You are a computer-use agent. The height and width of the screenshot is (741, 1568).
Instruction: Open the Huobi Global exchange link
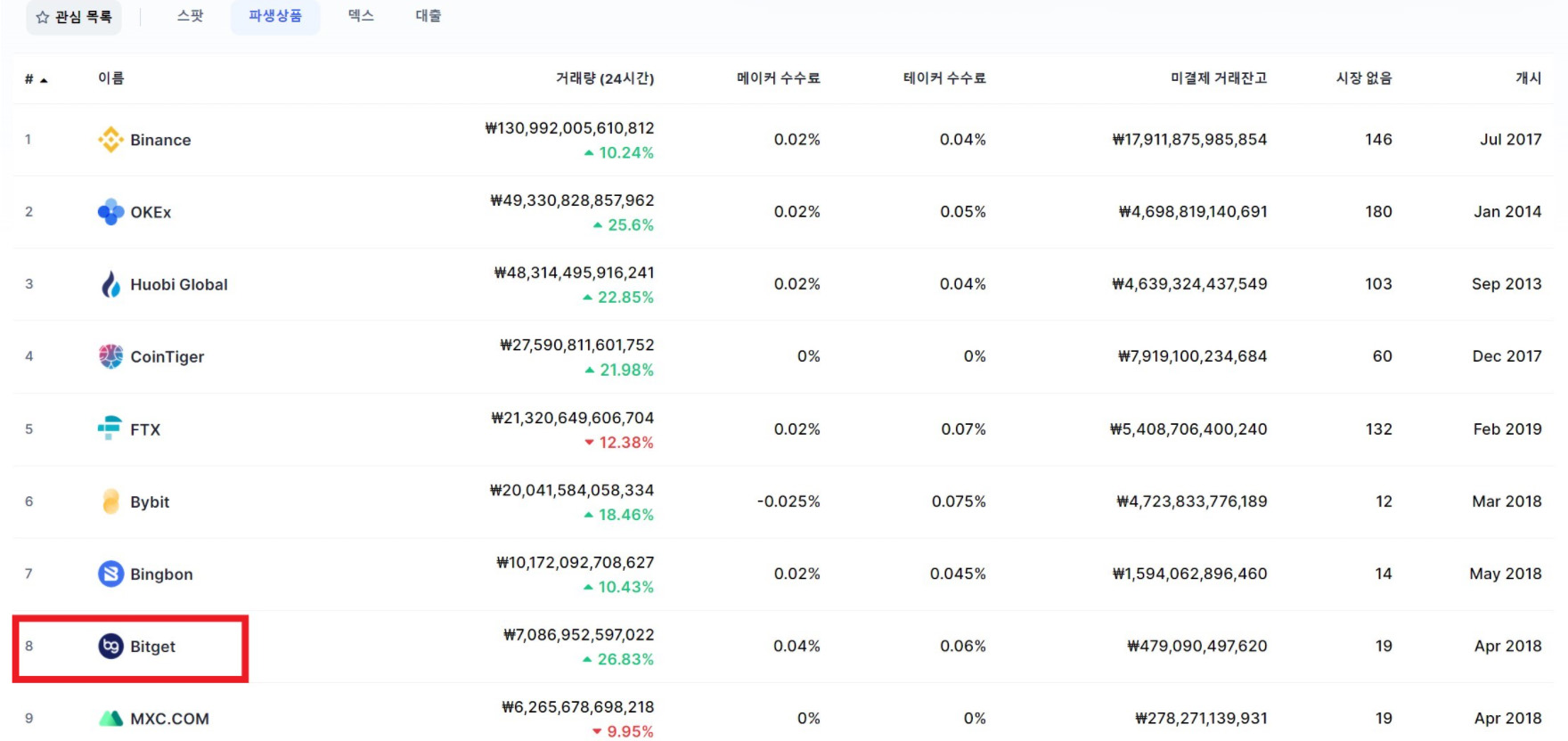coord(179,284)
